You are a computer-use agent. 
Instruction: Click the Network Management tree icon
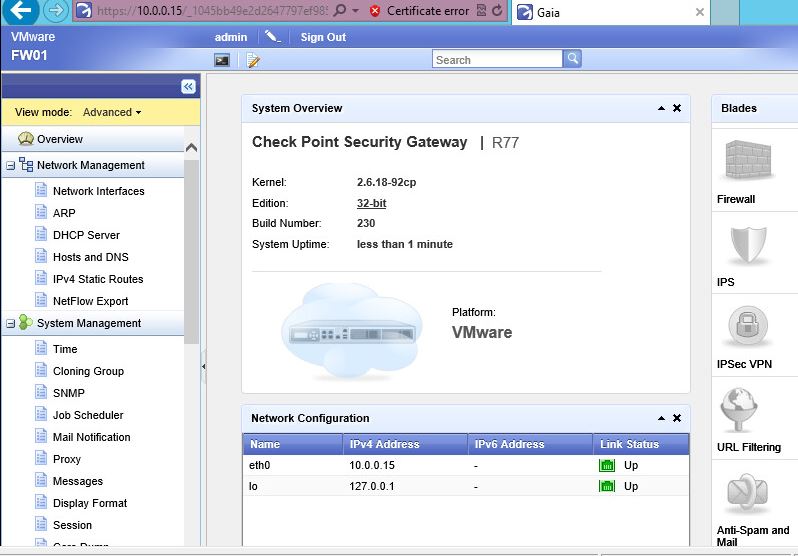[25, 164]
